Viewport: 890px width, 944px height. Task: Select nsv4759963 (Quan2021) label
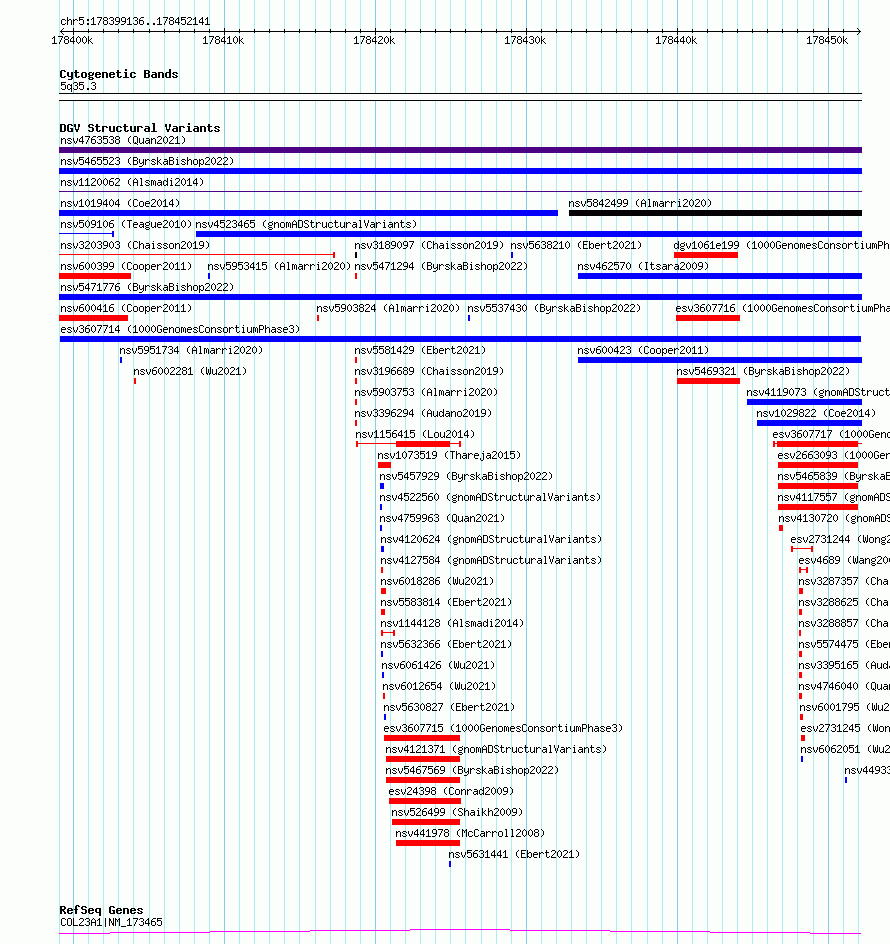coord(442,518)
